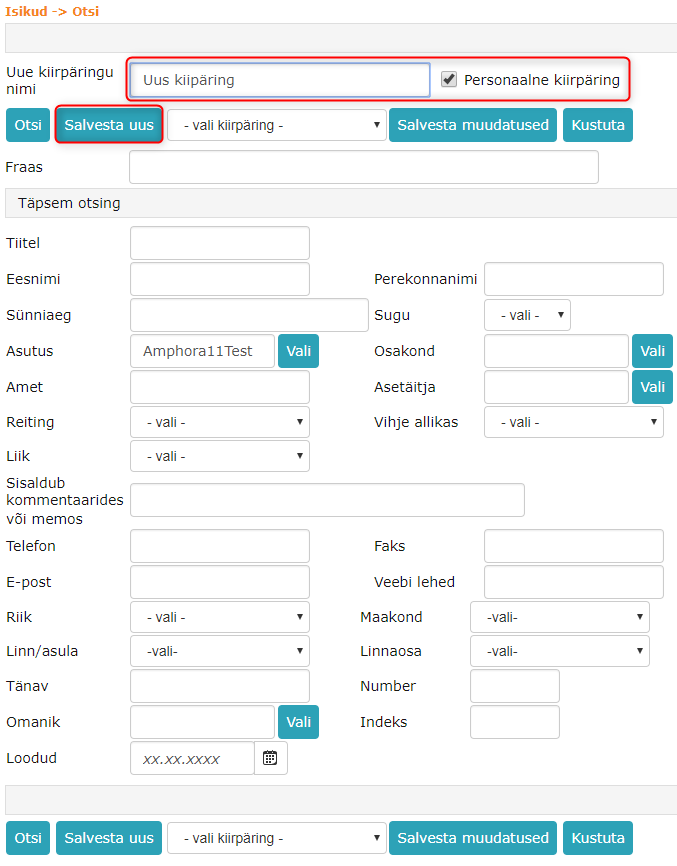Expand the Reiting dropdown
Viewport: 677px width, 866px height.
point(219,422)
